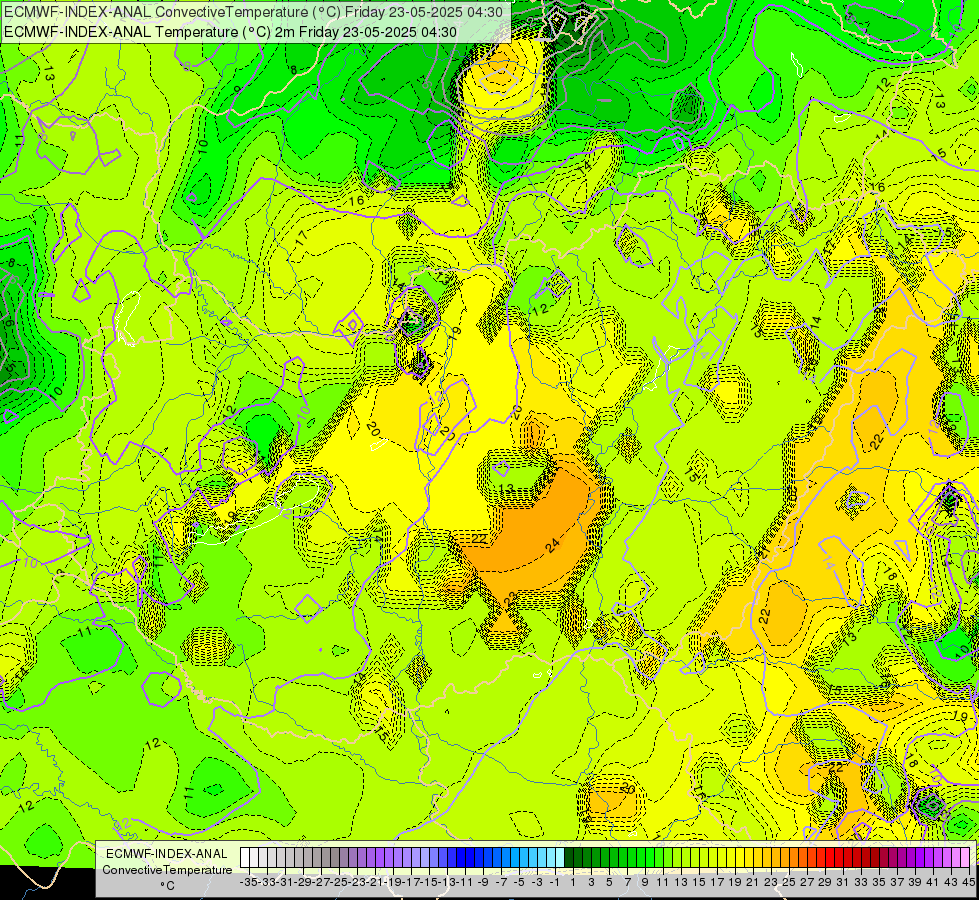
Task: Click the '-21' value on the legend scale
Action: click(x=375, y=882)
